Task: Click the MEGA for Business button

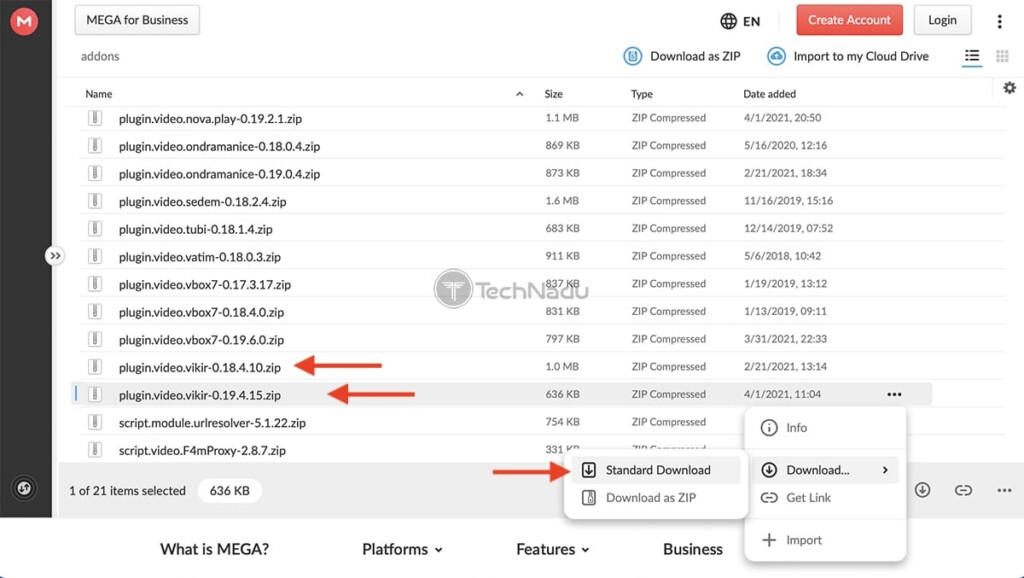Action: coord(137,20)
